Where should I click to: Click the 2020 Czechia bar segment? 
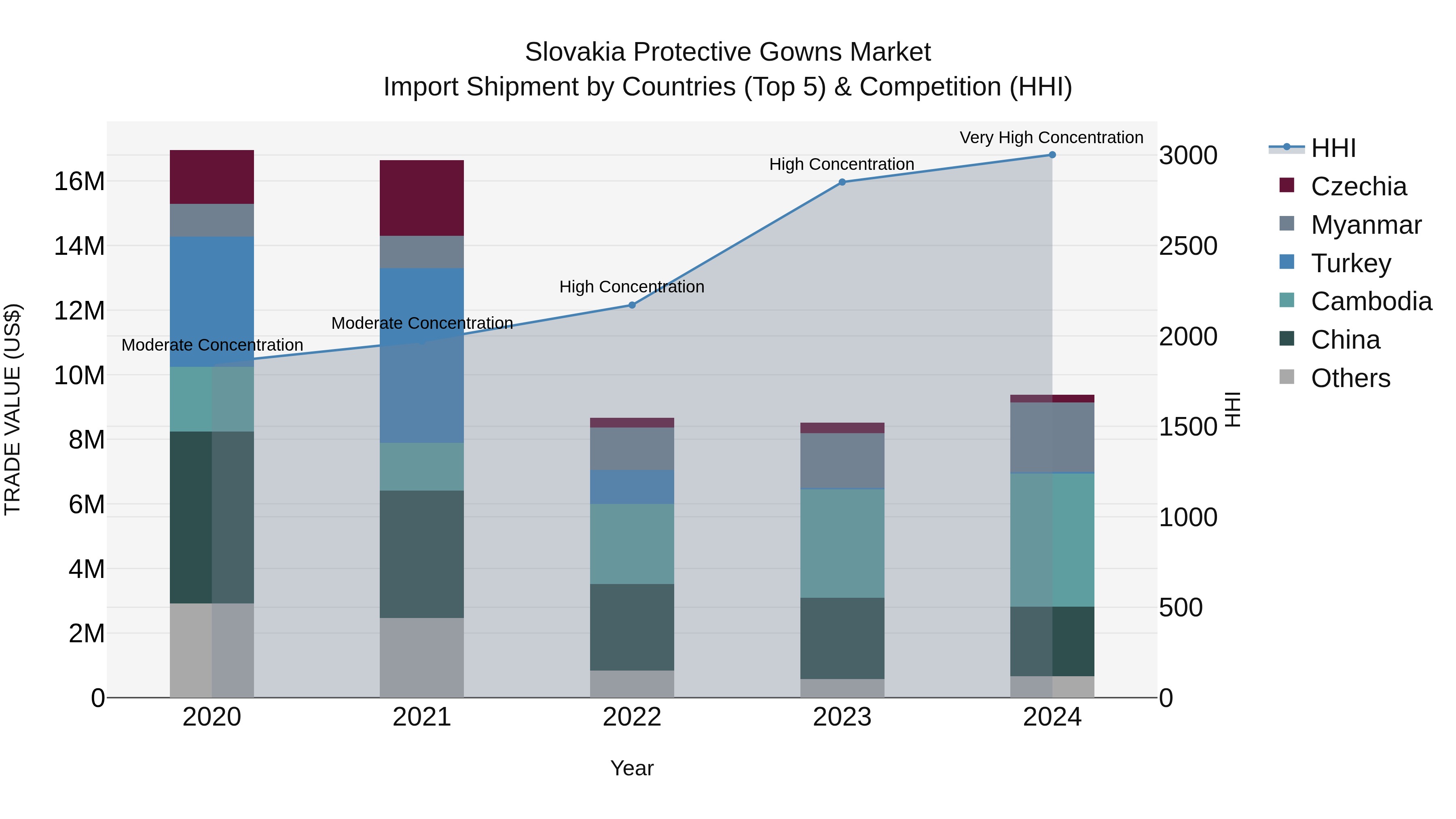(x=212, y=177)
